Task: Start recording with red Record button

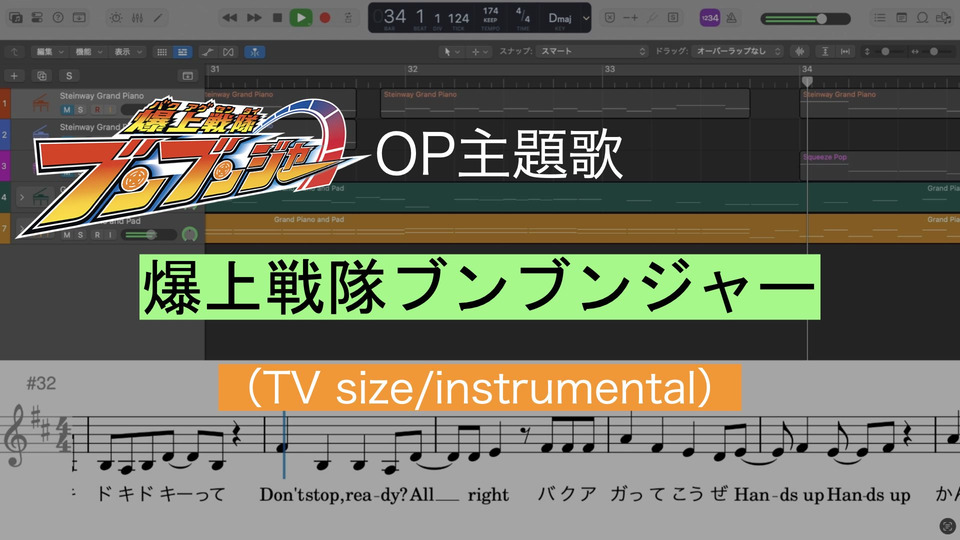Action: click(325, 18)
